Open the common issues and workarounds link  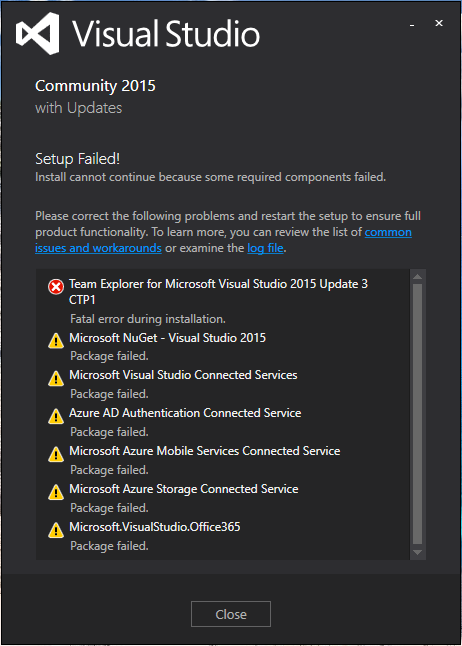(x=223, y=240)
